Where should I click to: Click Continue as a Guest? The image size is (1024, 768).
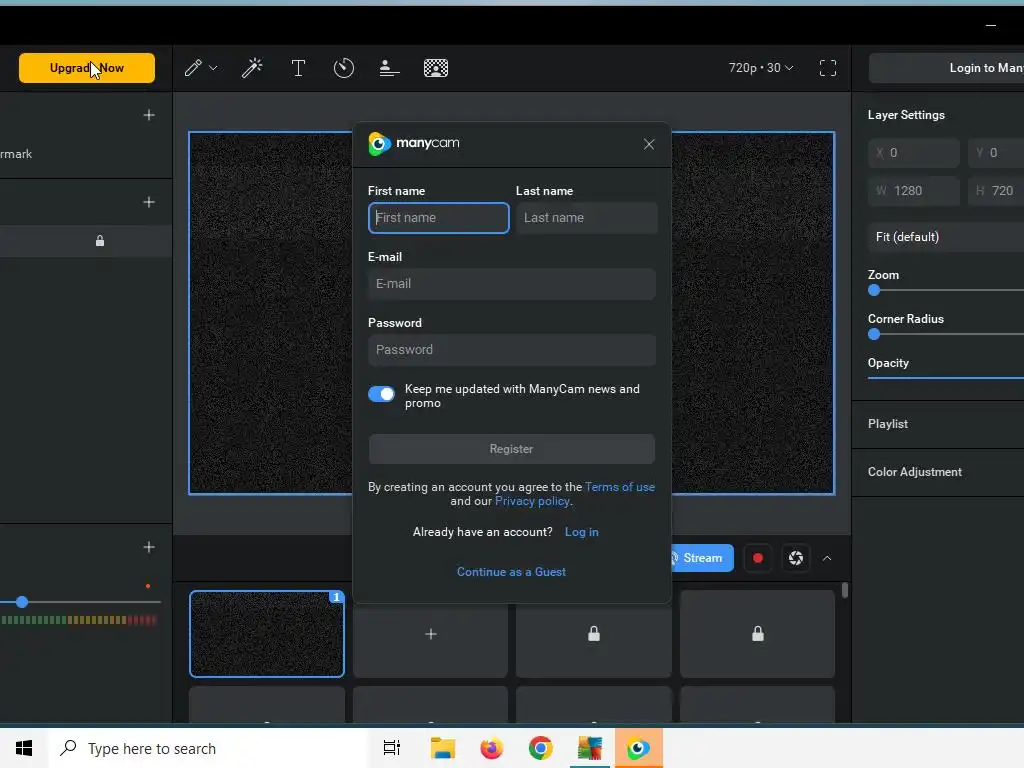511,572
